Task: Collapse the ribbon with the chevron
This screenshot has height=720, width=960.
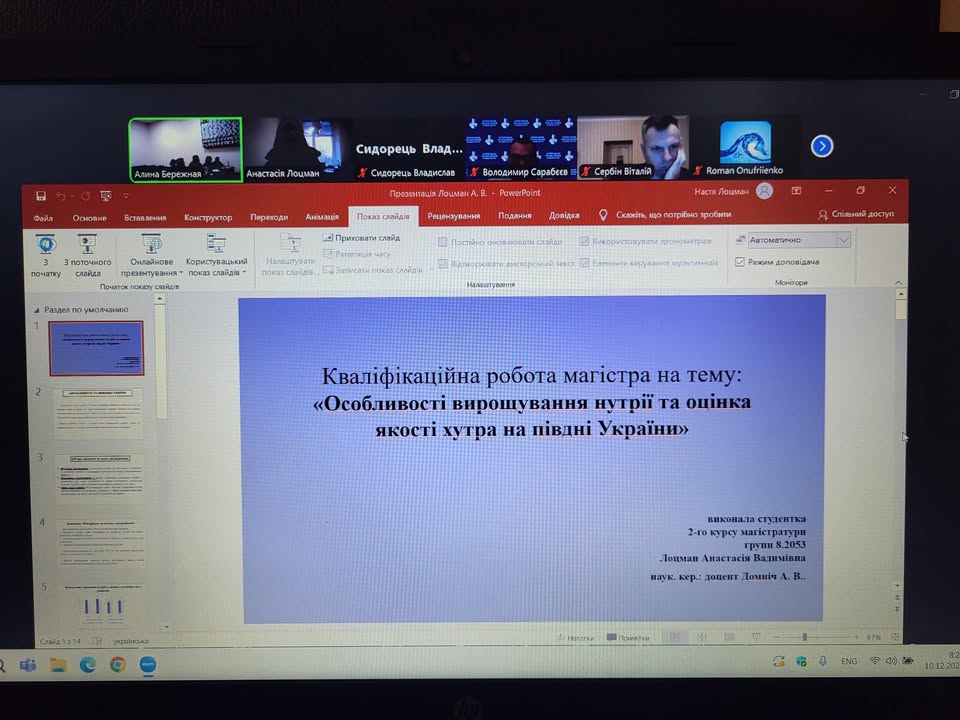Action: 898,283
